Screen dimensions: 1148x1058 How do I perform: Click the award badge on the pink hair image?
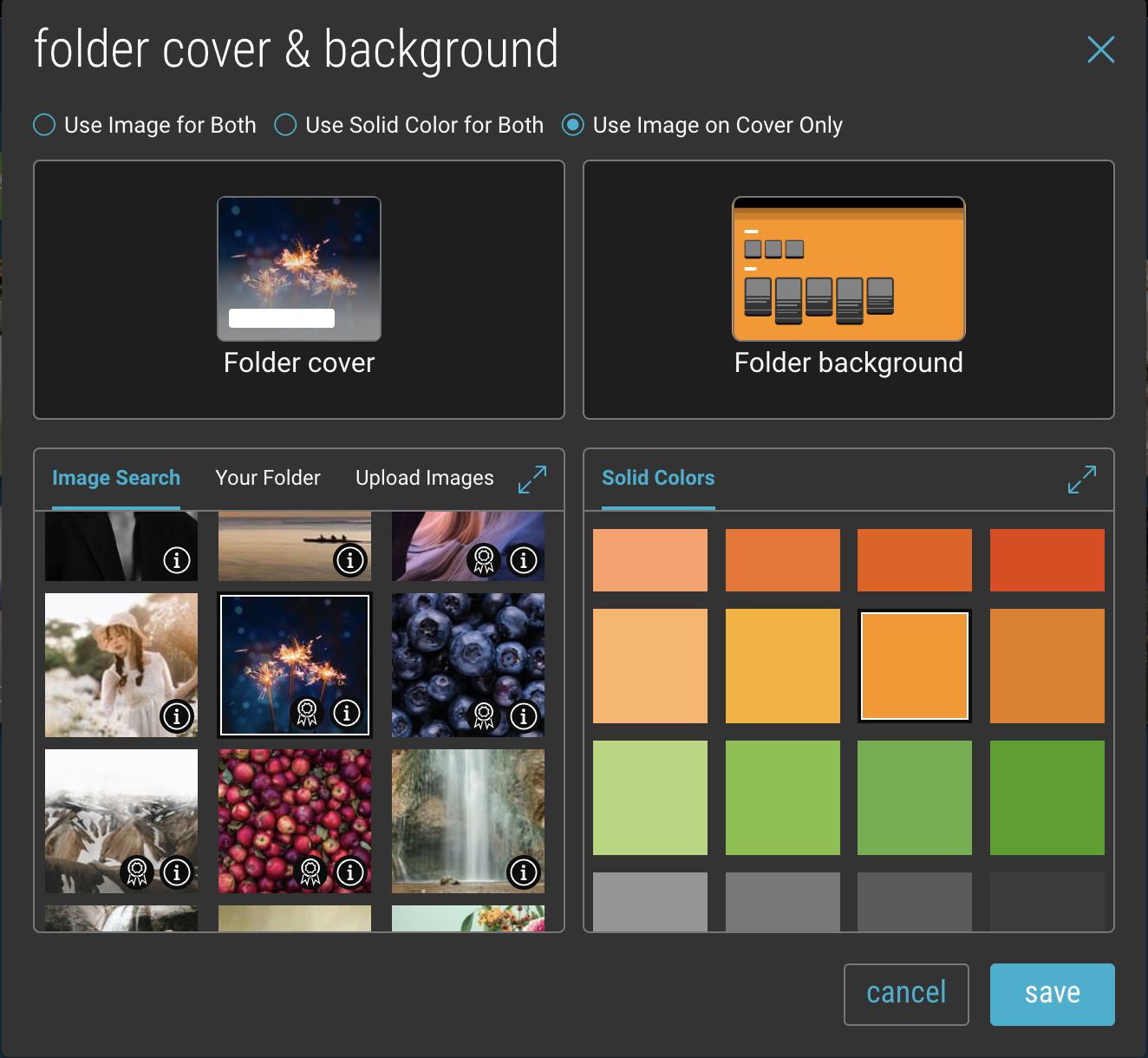[x=482, y=560]
